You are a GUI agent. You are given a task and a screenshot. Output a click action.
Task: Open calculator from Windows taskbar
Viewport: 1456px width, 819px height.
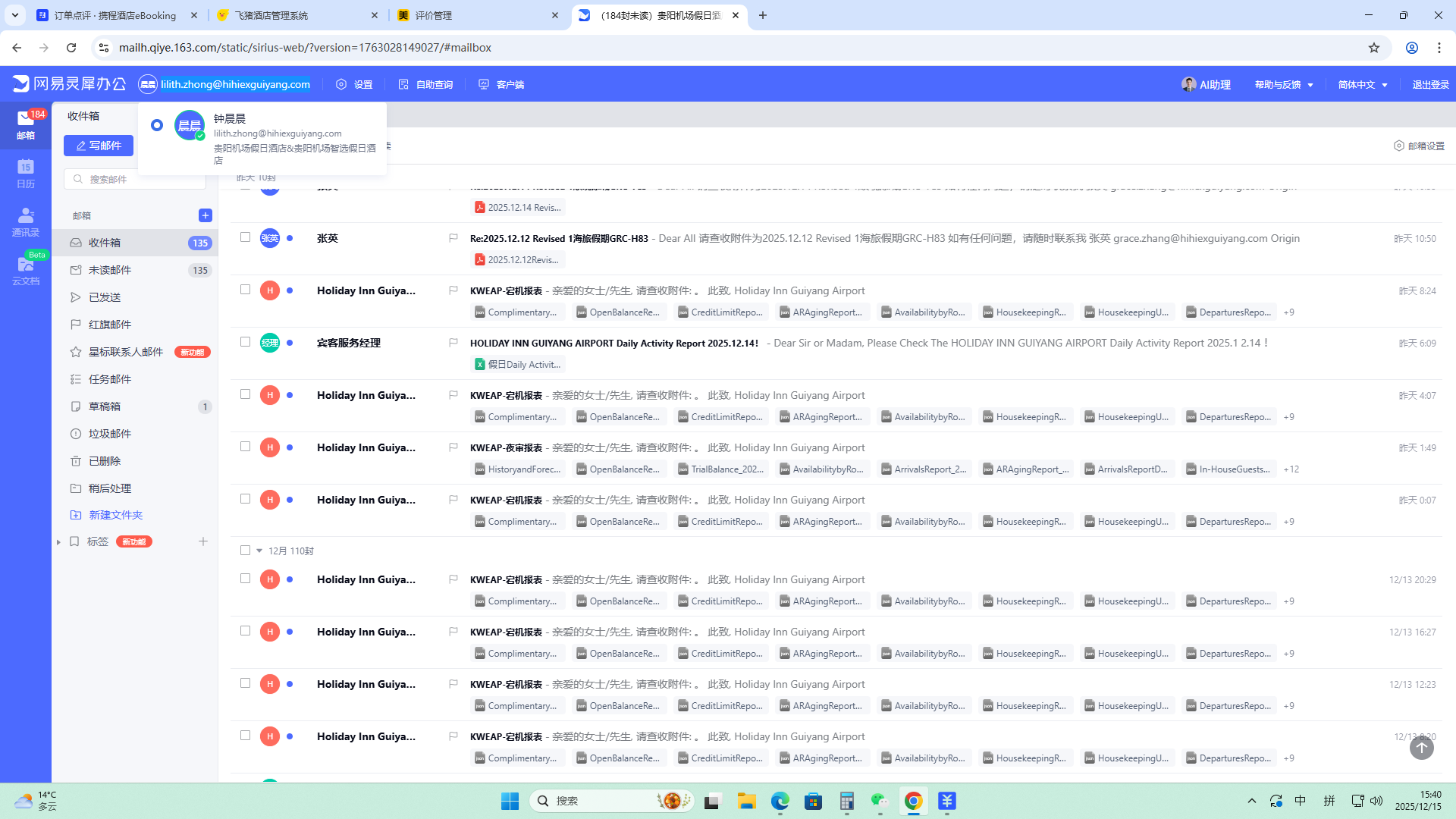pos(846,801)
